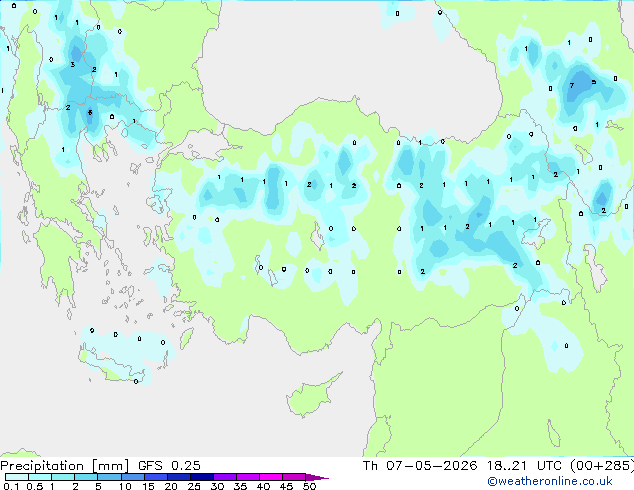Viewport: 634px width, 490px height.
Task: Click the over-50 arrow tip of legend
Action: pyautogui.click(x=317, y=478)
